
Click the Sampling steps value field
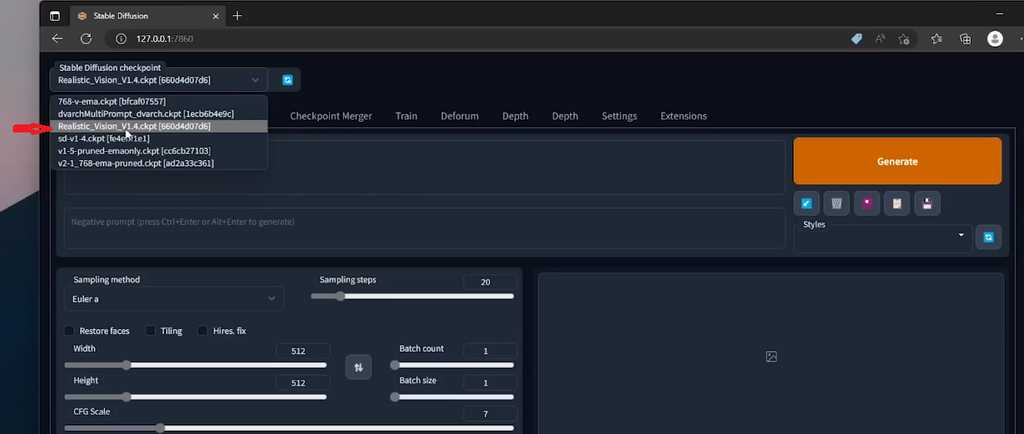[490, 282]
